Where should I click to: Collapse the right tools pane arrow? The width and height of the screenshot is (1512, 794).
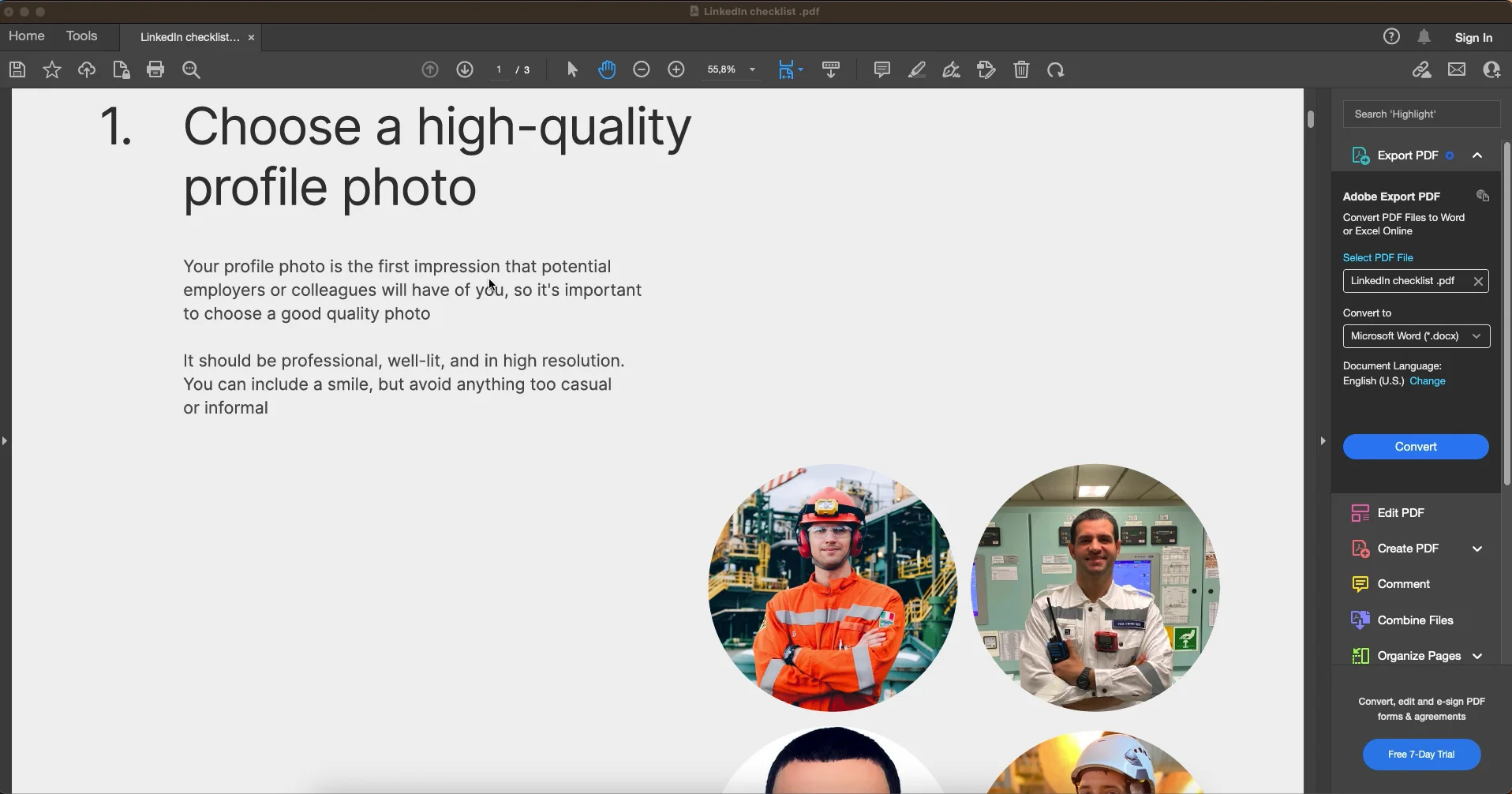1323,440
